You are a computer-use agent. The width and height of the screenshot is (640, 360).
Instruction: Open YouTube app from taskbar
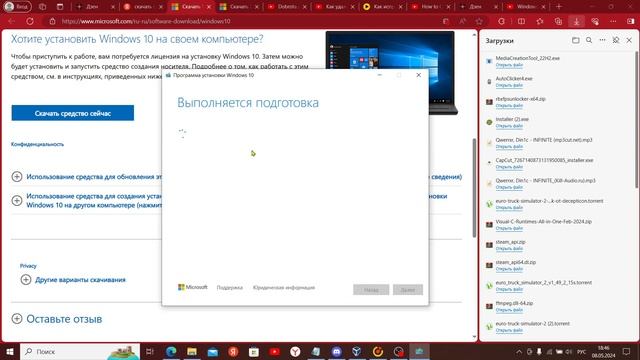click(x=274, y=351)
